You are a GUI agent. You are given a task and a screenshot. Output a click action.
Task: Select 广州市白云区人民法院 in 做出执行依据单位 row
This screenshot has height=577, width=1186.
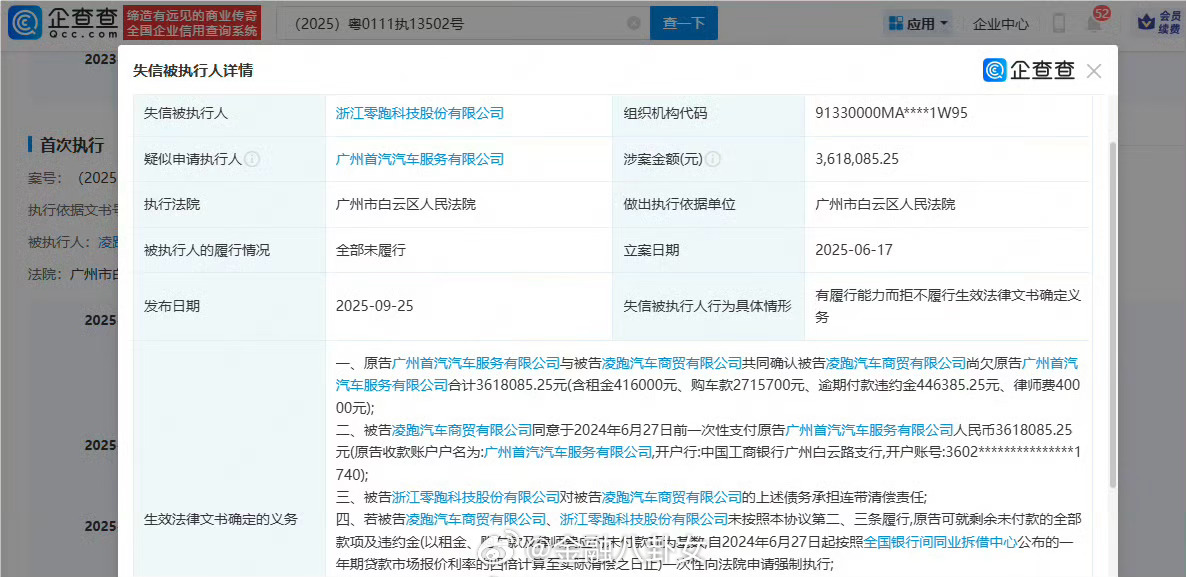pyautogui.click(x=885, y=204)
